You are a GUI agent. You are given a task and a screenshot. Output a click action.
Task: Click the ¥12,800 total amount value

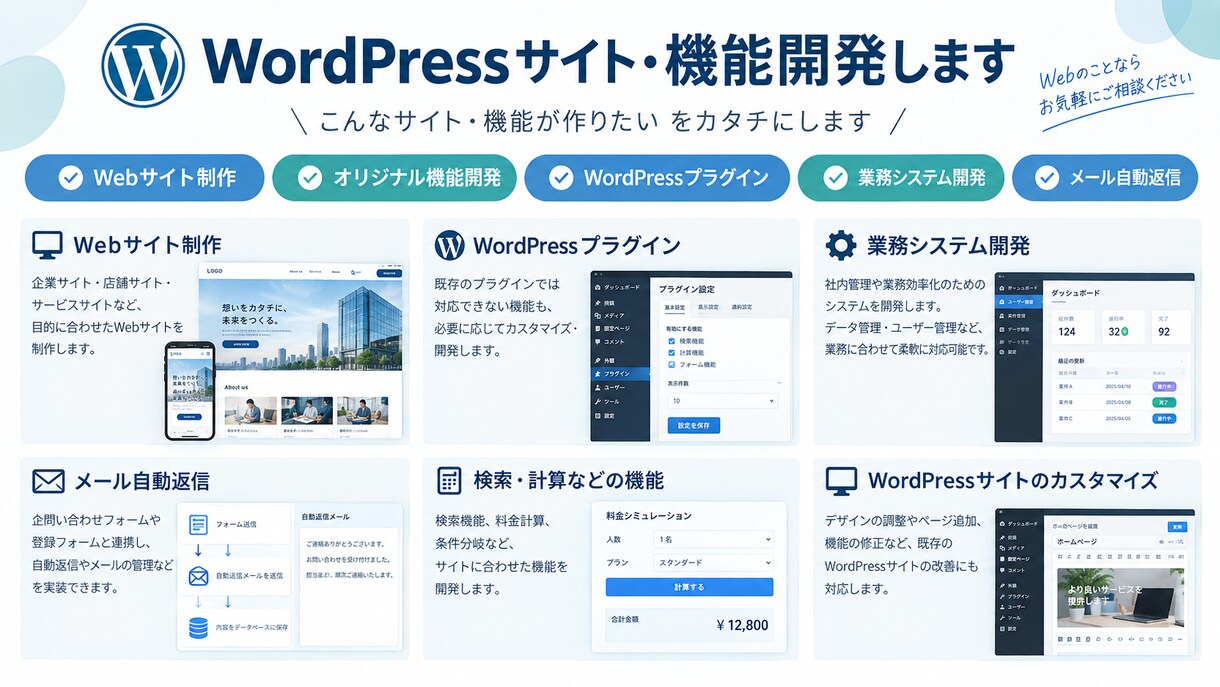(x=743, y=626)
